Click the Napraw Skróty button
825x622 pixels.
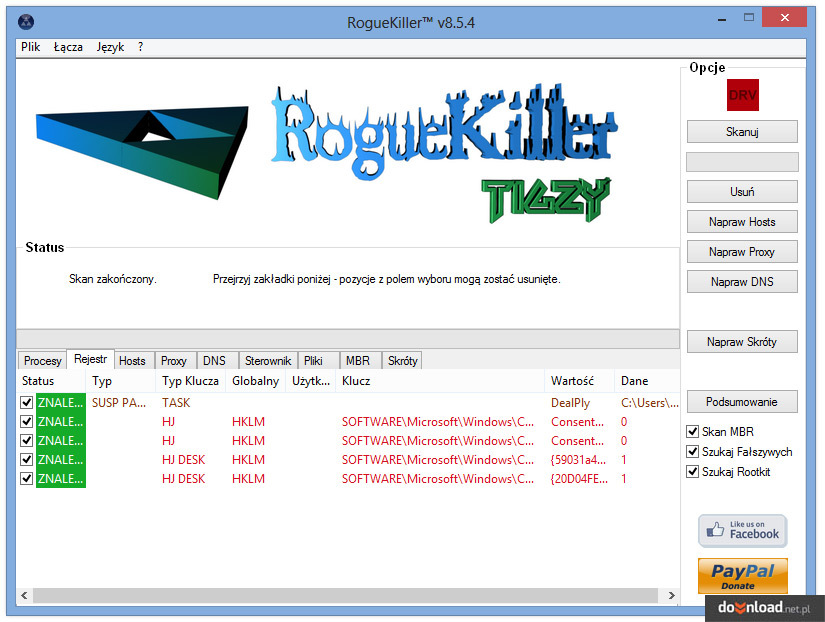(742, 342)
